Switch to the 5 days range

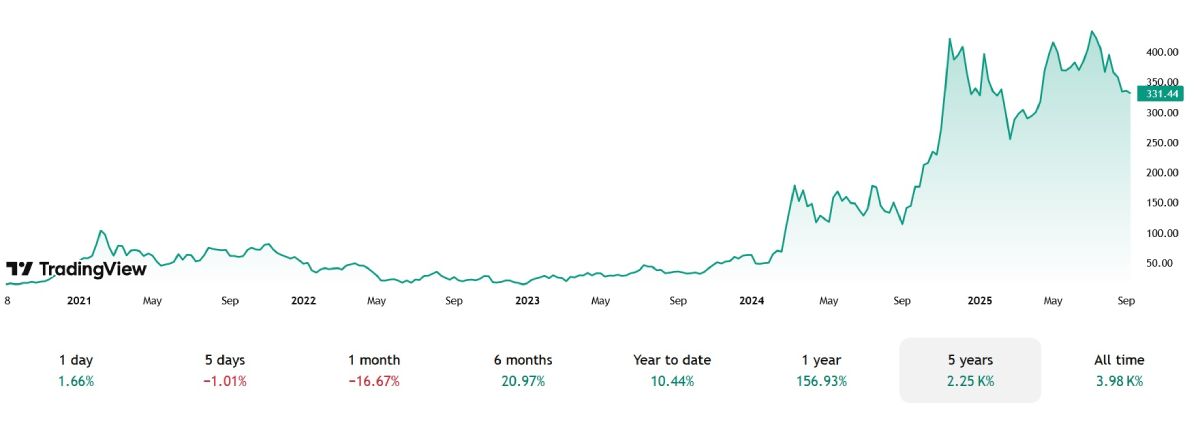tap(224, 370)
